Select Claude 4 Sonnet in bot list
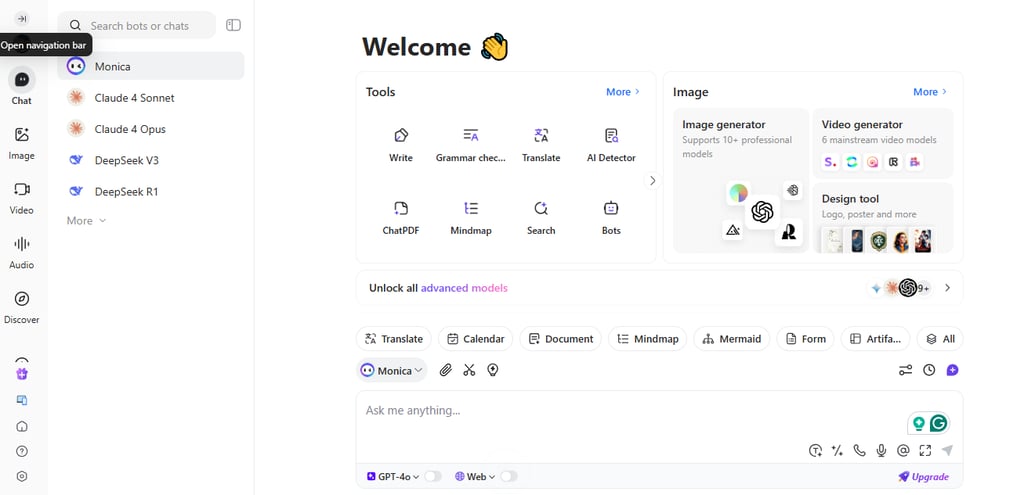Viewport: 1024px width, 495px height. coord(151,97)
